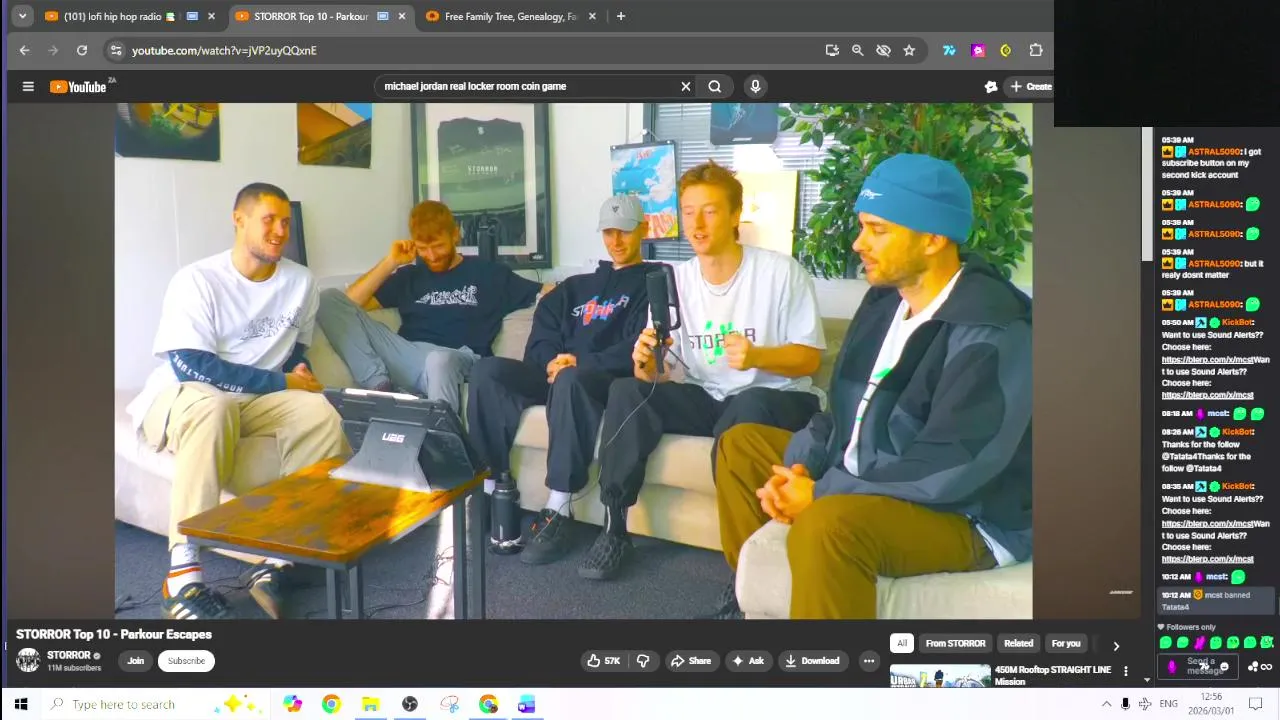The height and width of the screenshot is (720, 1280).
Task: Open the STORROR channel name link
Action: (69, 656)
